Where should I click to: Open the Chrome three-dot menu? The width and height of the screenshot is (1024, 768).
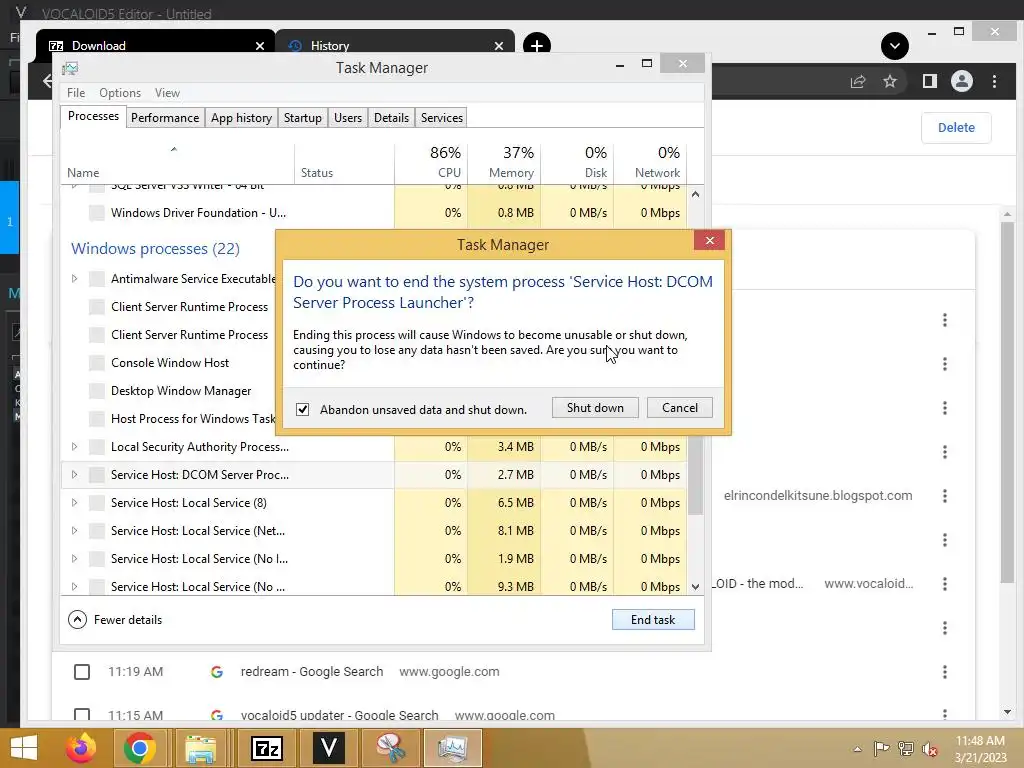(x=994, y=82)
